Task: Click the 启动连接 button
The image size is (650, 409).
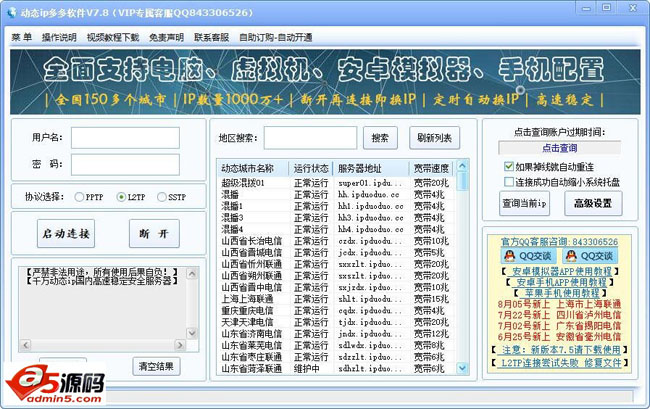Action: (x=66, y=234)
